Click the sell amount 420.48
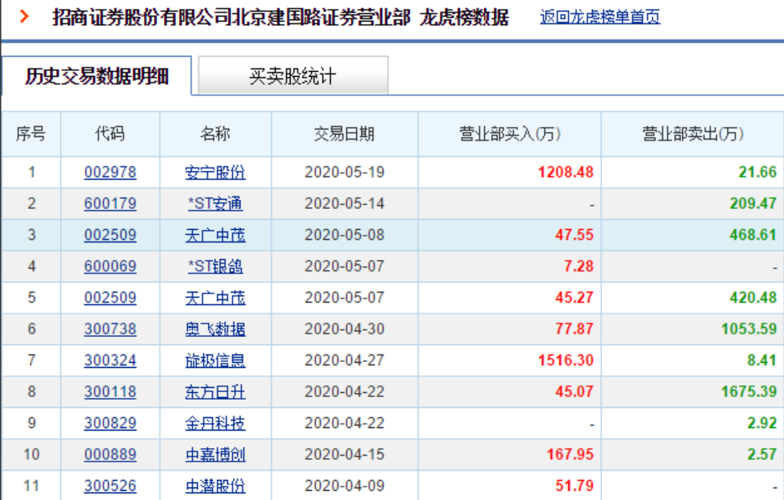784x500 pixels. point(753,298)
